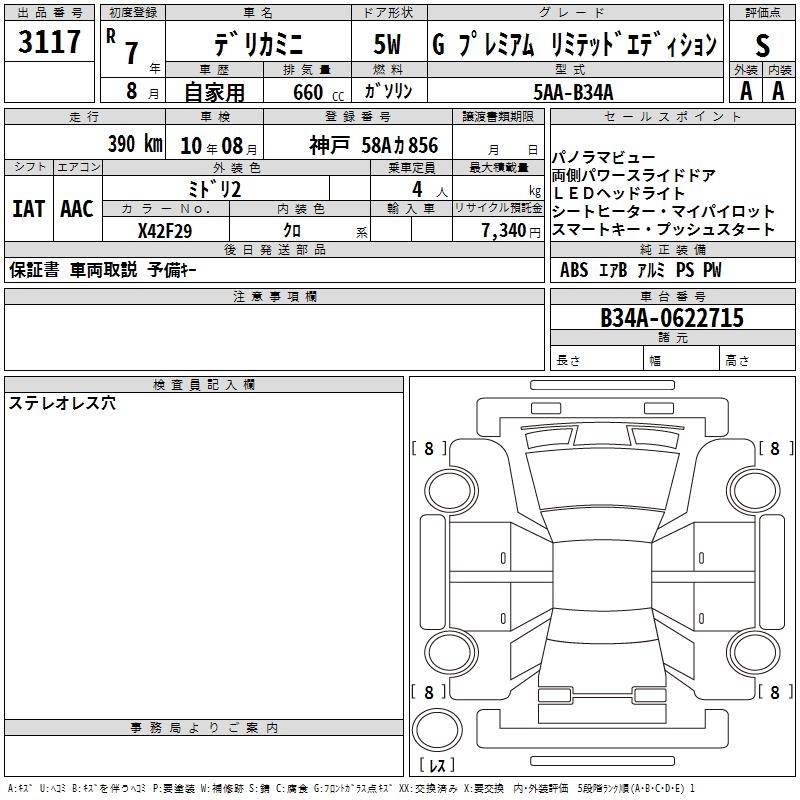
Task: Select lot number 3117
Action: point(50,42)
